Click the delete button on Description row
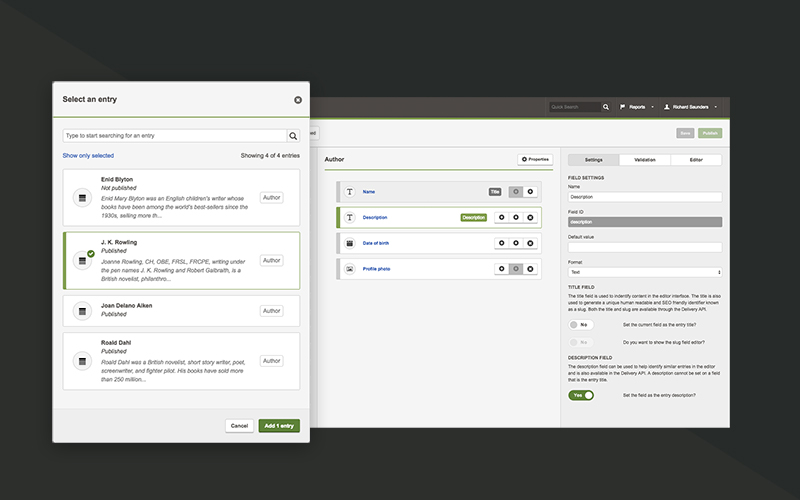 pyautogui.click(x=530, y=217)
